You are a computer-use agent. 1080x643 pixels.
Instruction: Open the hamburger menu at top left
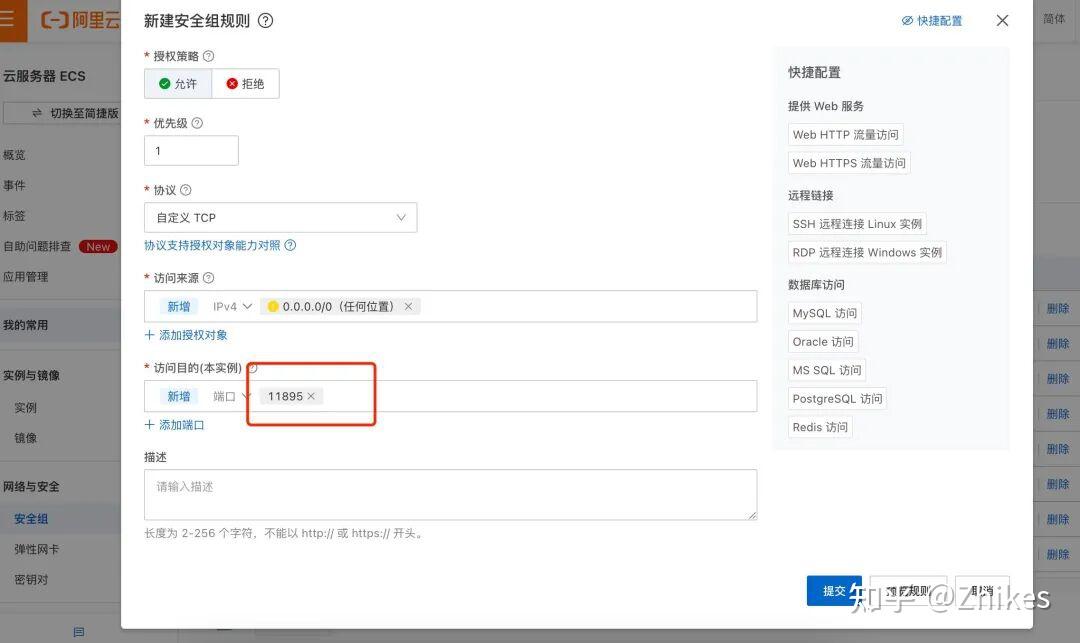(x=8, y=19)
